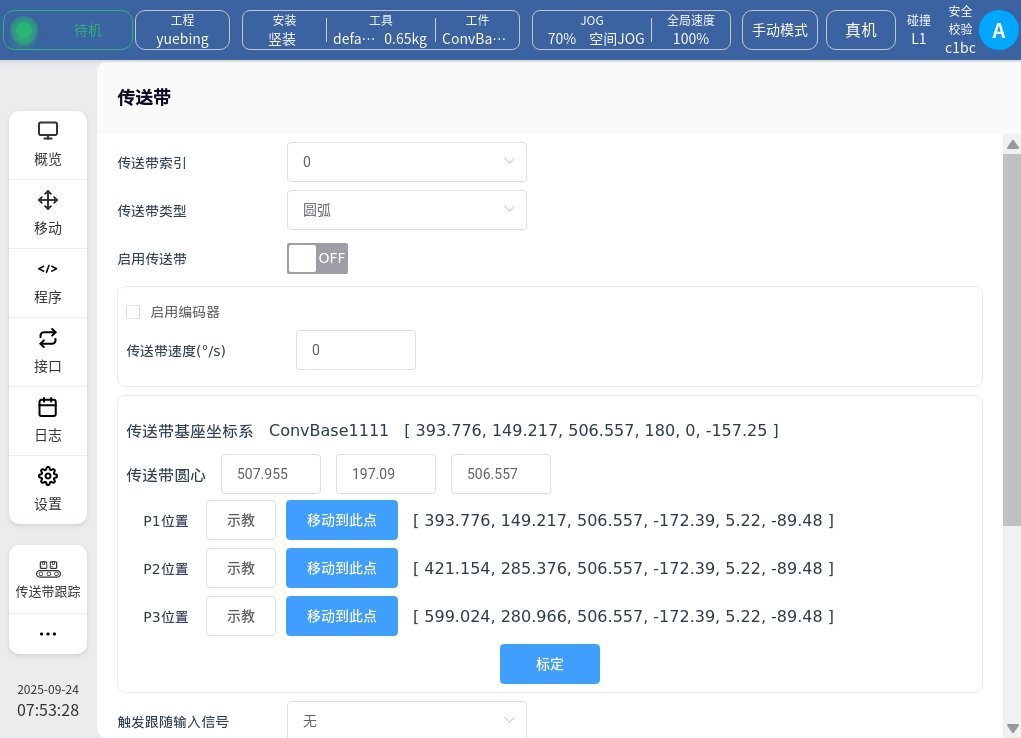
Task: Click the three-dot more options icon
Action: click(x=48, y=634)
